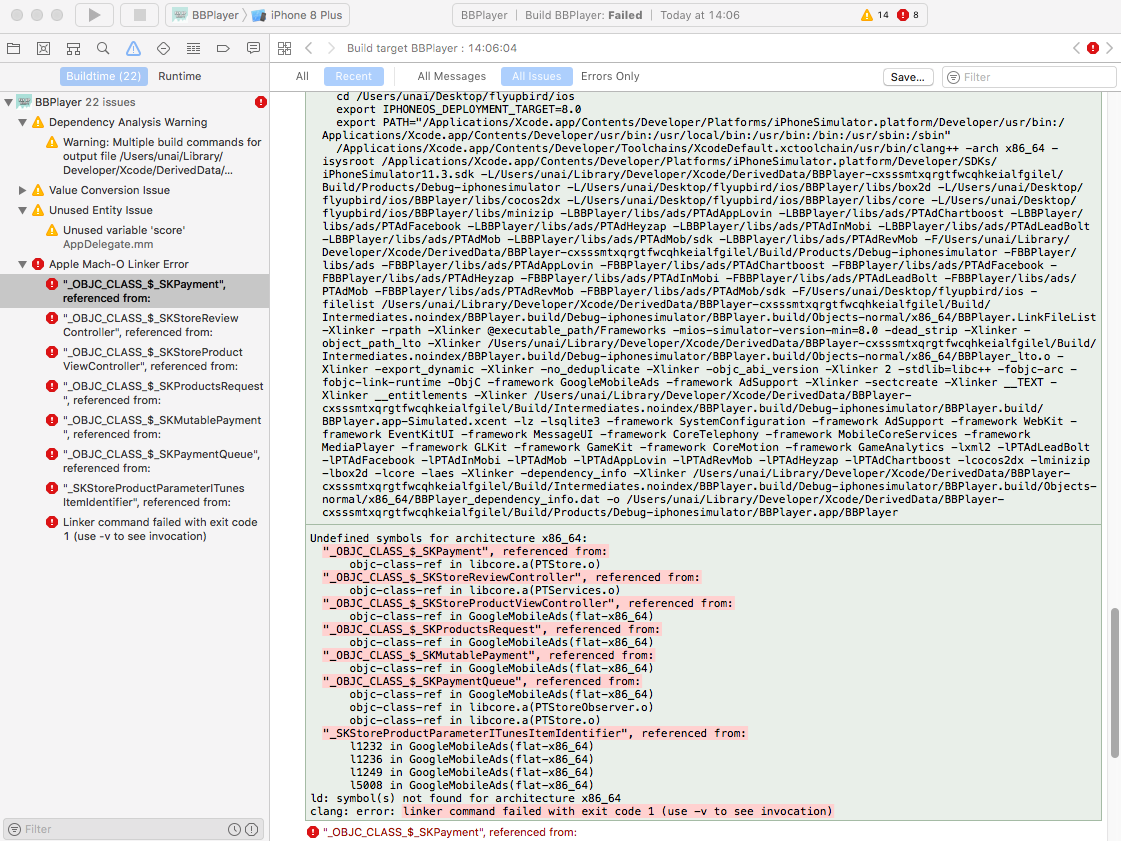Screen dimensions: 1121x841
Task: Click the build log vertical scrollbar
Action: (1114, 683)
